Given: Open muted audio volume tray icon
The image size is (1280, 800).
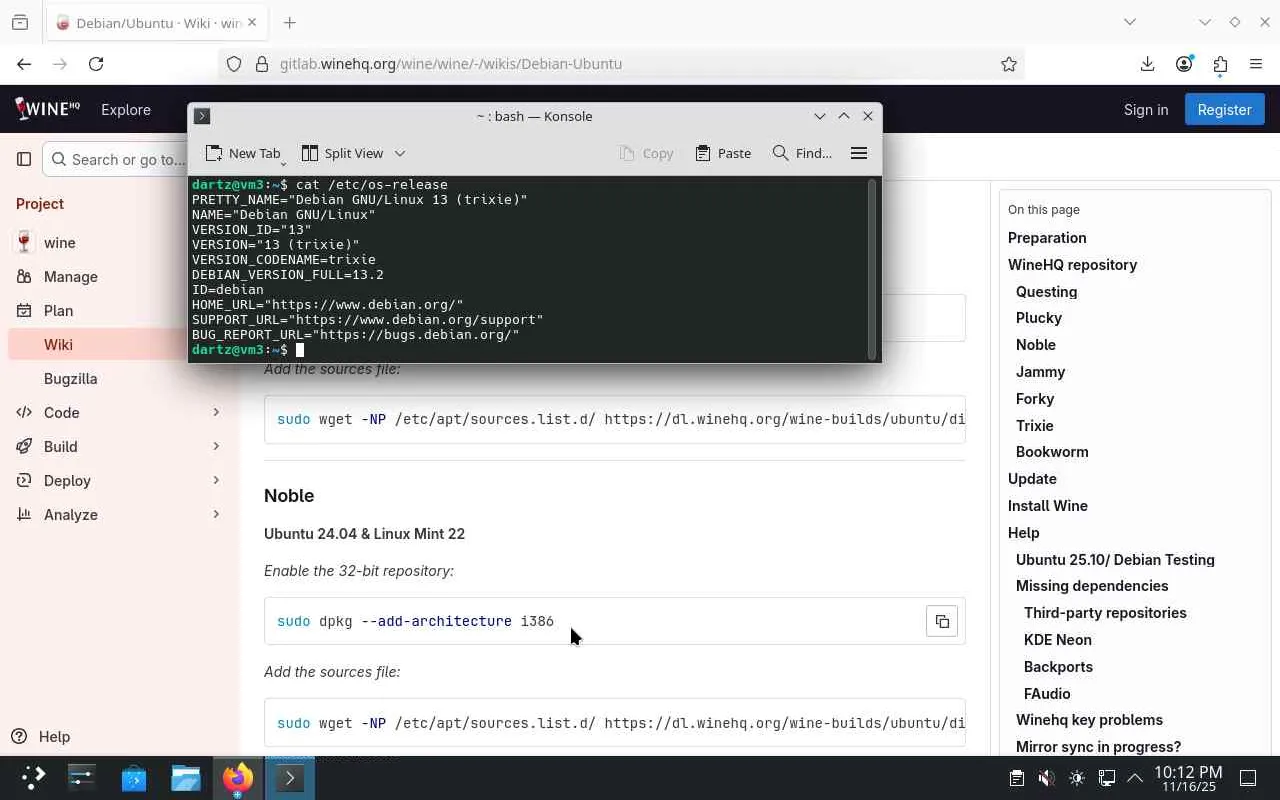Looking at the screenshot, I should (x=1046, y=778).
